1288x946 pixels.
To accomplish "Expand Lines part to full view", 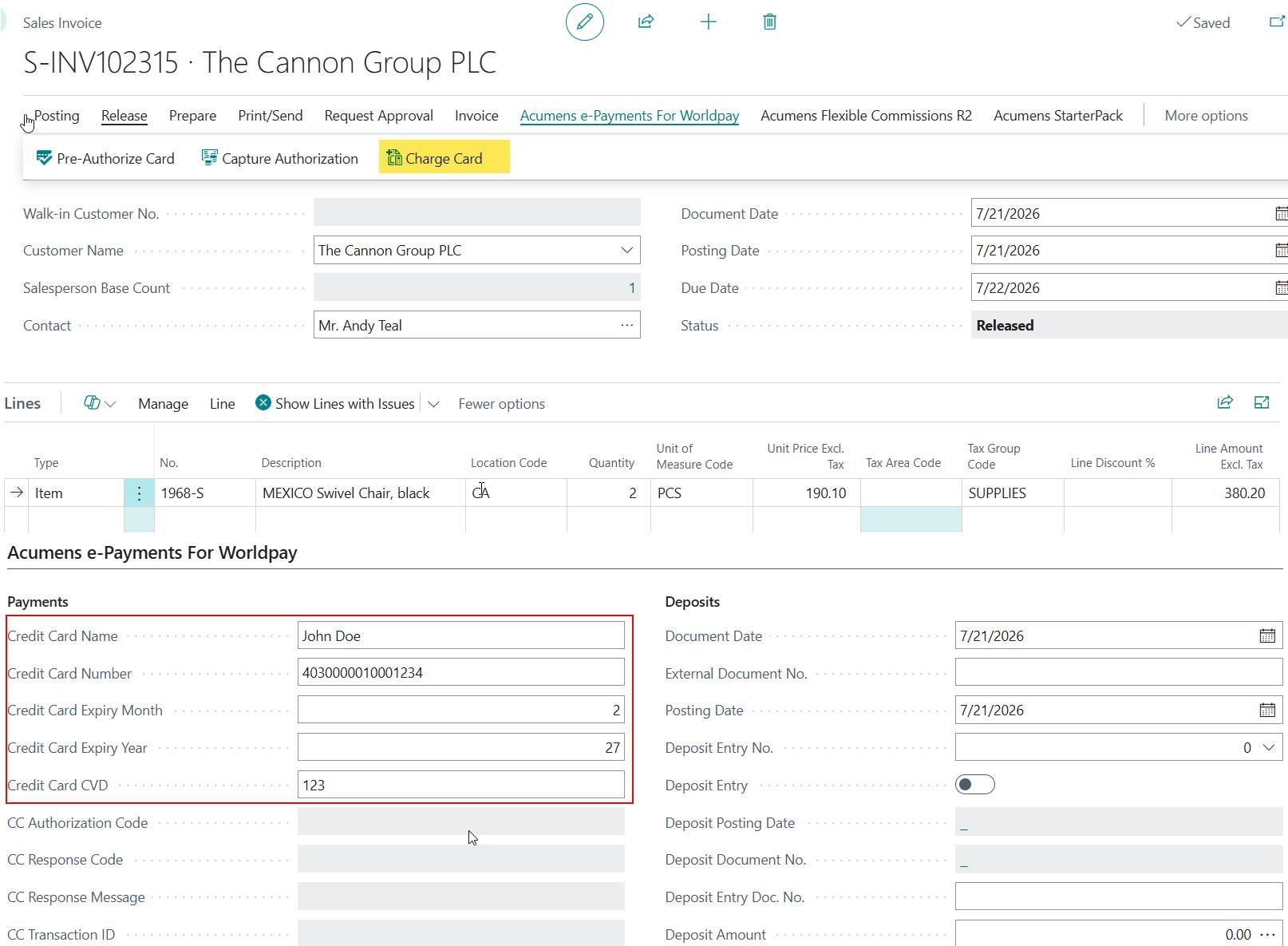I will tap(1262, 402).
